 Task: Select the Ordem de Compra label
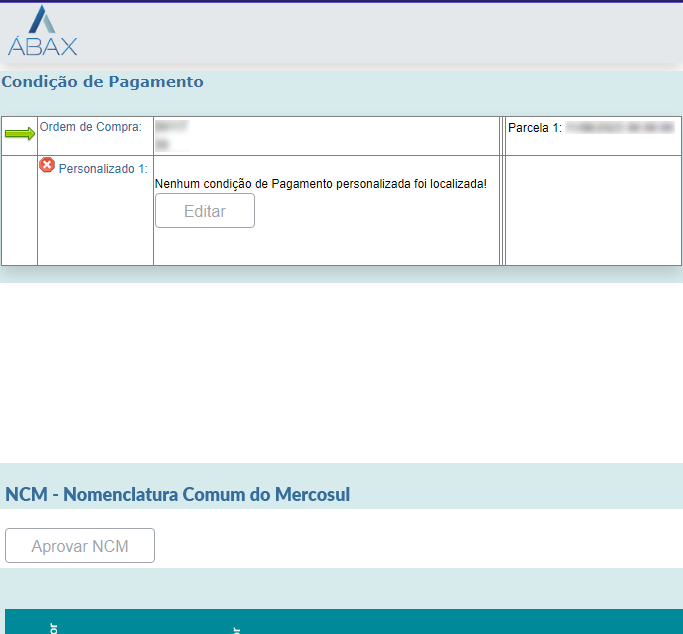point(90,127)
